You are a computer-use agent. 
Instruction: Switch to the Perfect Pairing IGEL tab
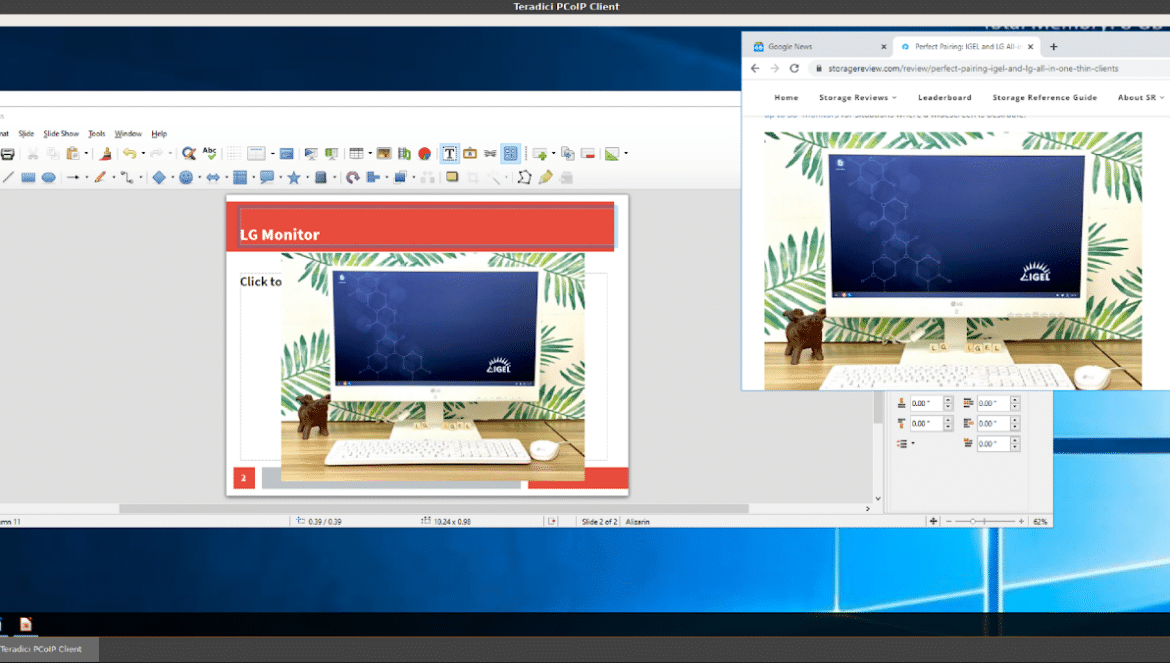point(967,46)
